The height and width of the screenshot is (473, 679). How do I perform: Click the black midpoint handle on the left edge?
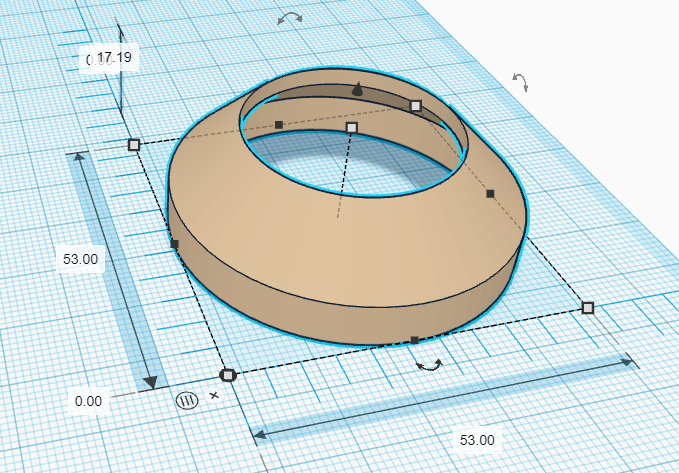[x=175, y=244]
